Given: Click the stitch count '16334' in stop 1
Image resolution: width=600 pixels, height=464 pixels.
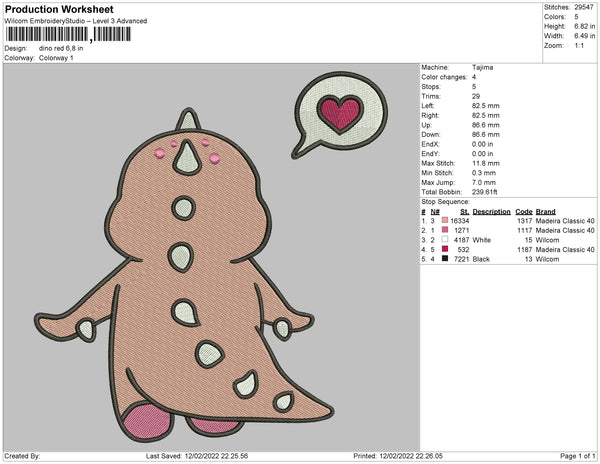Looking at the screenshot, I should click(x=460, y=221).
